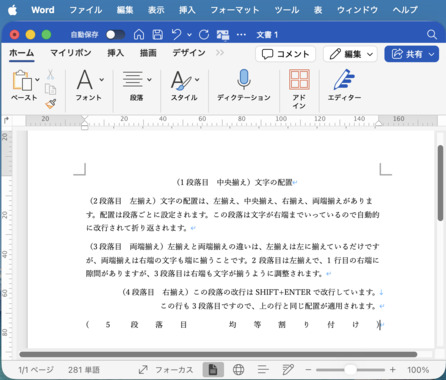This screenshot has height=380, width=446.
Task: Click the コメント button
Action: point(286,54)
